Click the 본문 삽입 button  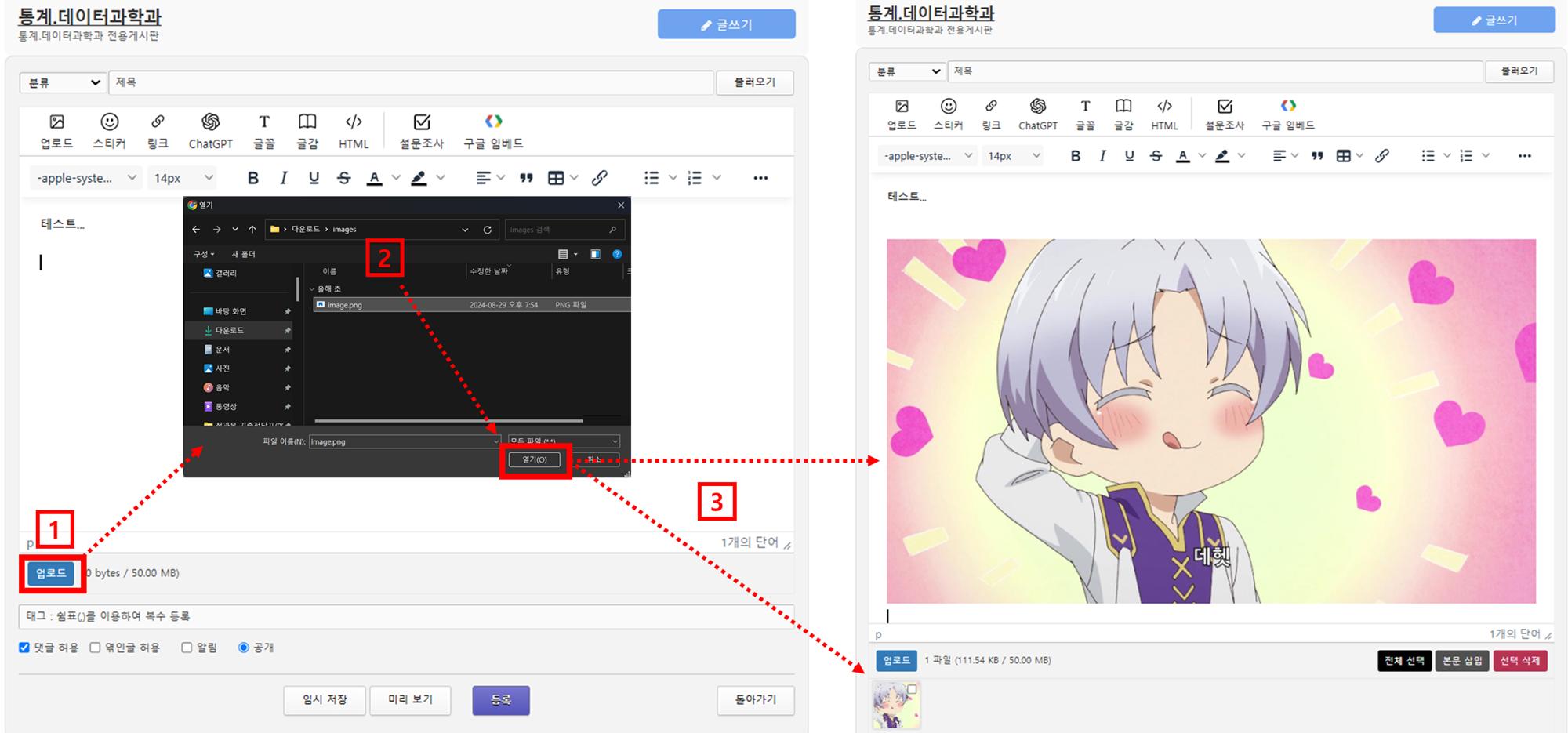pyautogui.click(x=1462, y=661)
